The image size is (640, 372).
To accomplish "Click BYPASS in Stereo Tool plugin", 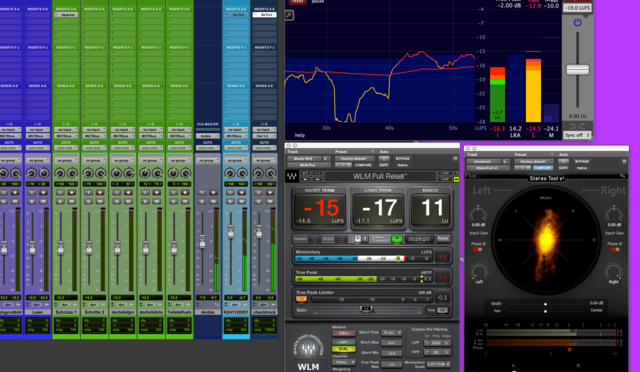I will click(582, 162).
